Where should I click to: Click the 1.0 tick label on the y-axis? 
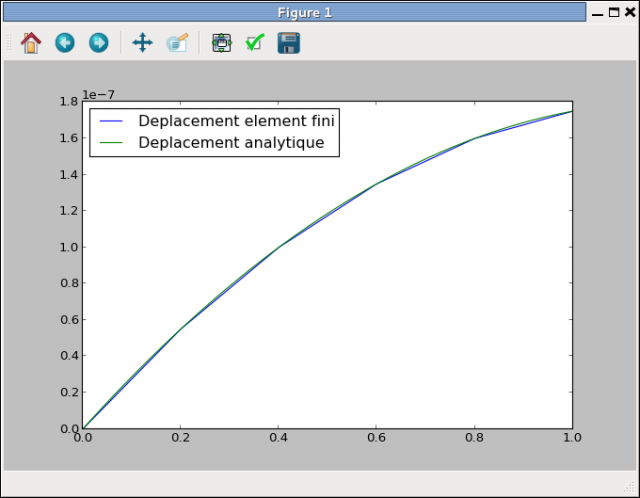[x=68, y=247]
